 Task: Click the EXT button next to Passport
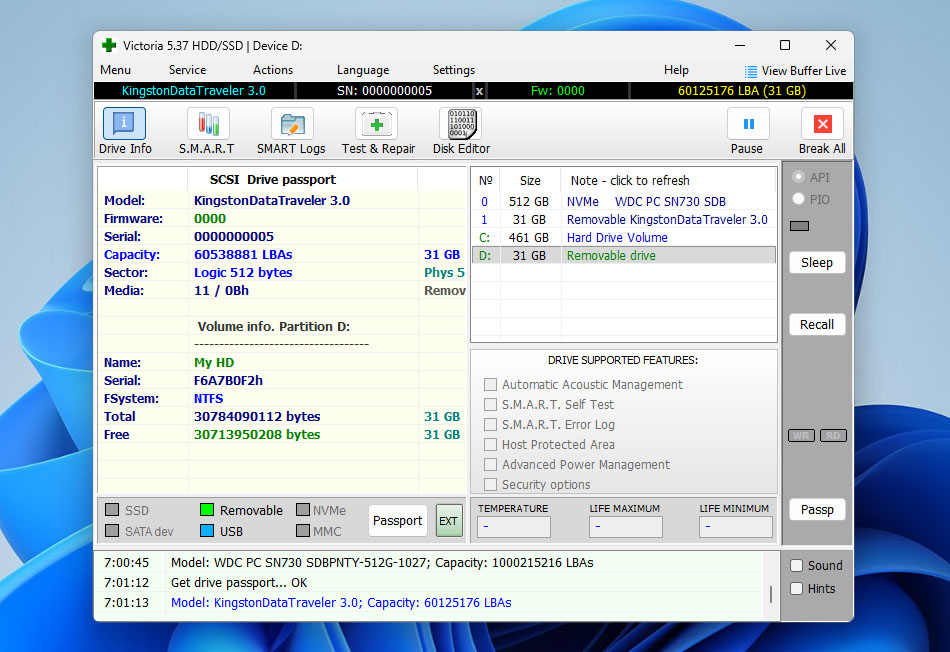tap(449, 521)
